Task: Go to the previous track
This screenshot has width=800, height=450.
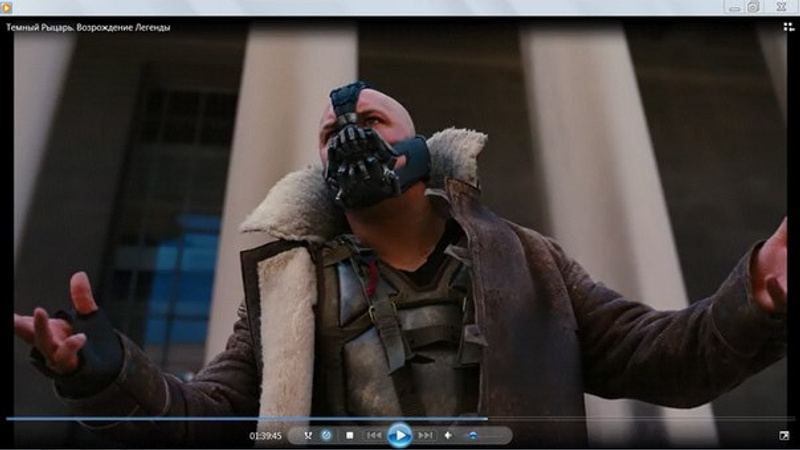Action: pos(374,435)
